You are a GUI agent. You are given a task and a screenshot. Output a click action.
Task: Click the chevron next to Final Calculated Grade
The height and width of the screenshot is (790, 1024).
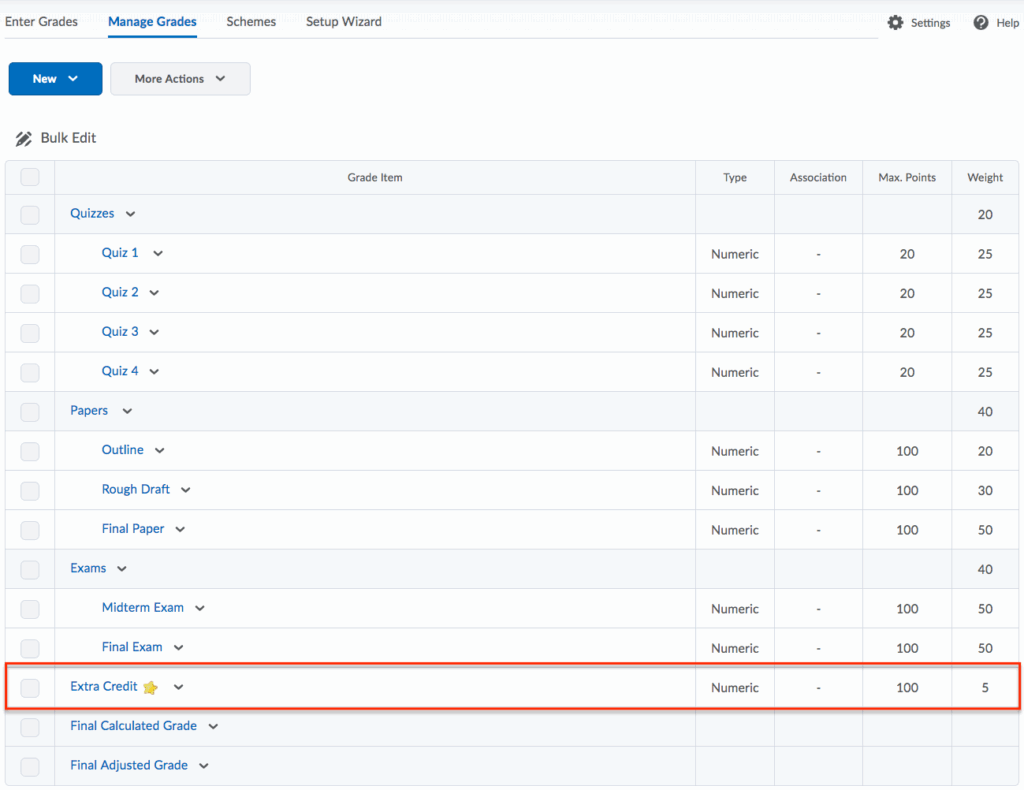(x=213, y=727)
